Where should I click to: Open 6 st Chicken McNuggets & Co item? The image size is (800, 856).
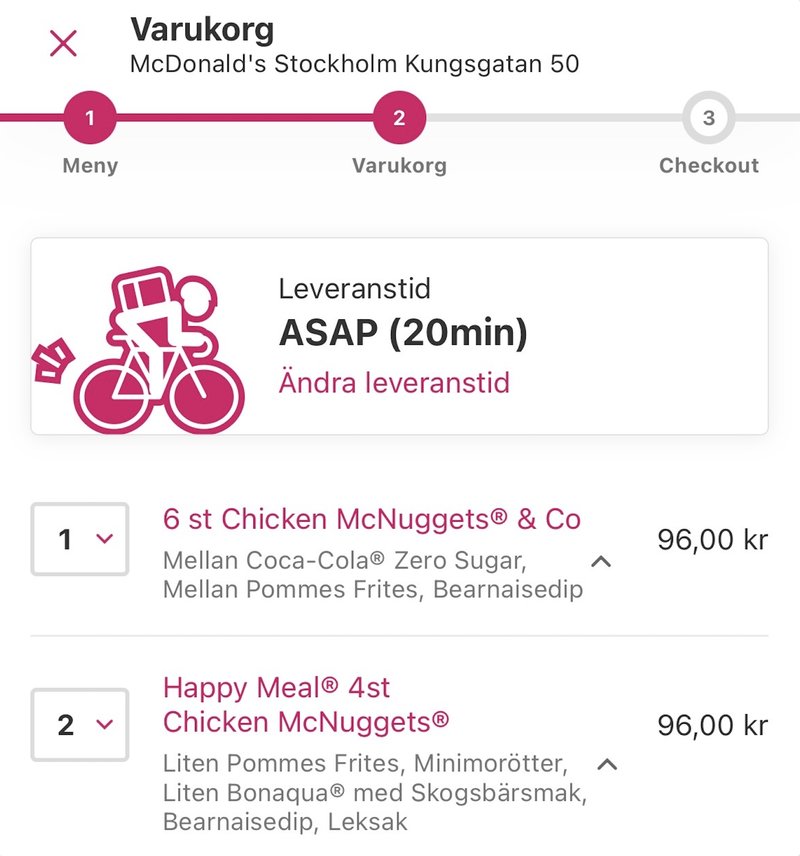(x=371, y=519)
